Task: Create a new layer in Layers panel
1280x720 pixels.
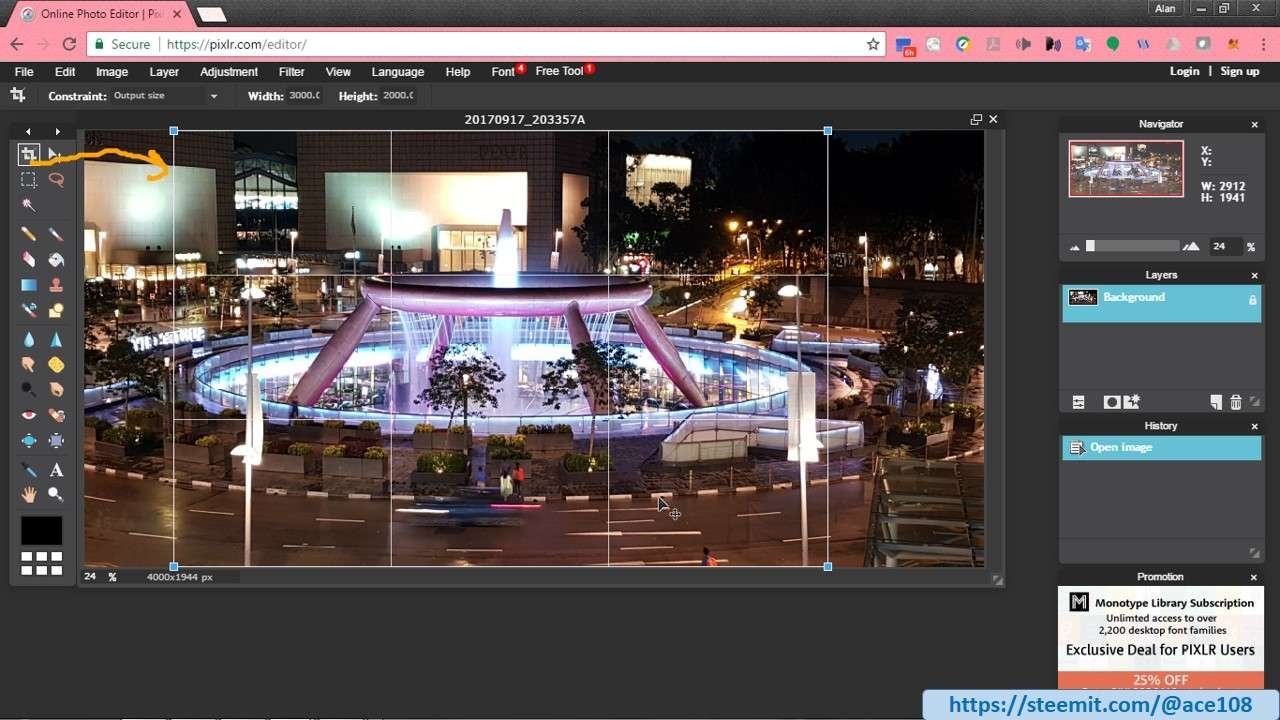Action: 1216,402
